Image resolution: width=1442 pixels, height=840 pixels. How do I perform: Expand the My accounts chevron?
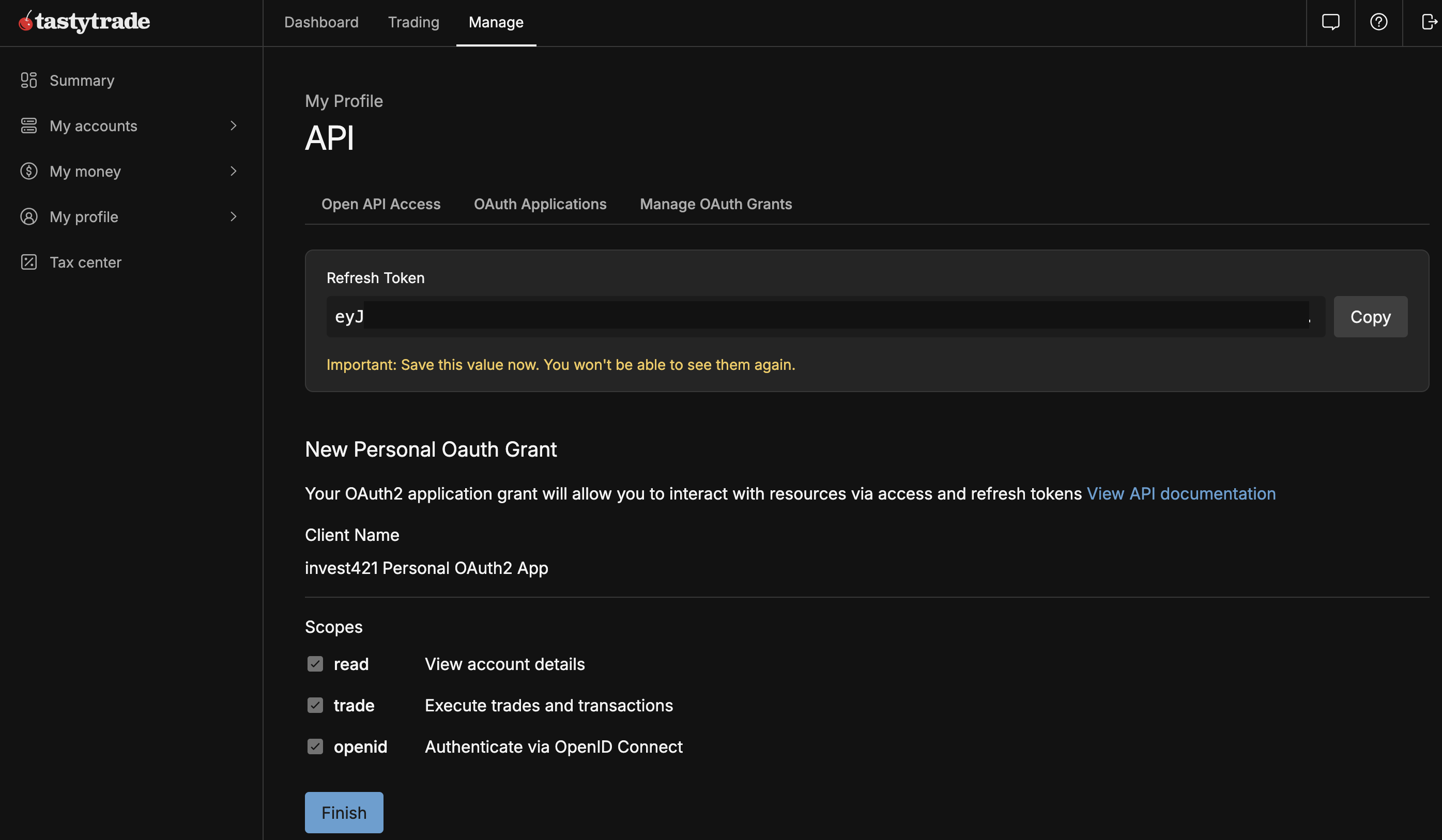tap(234, 126)
